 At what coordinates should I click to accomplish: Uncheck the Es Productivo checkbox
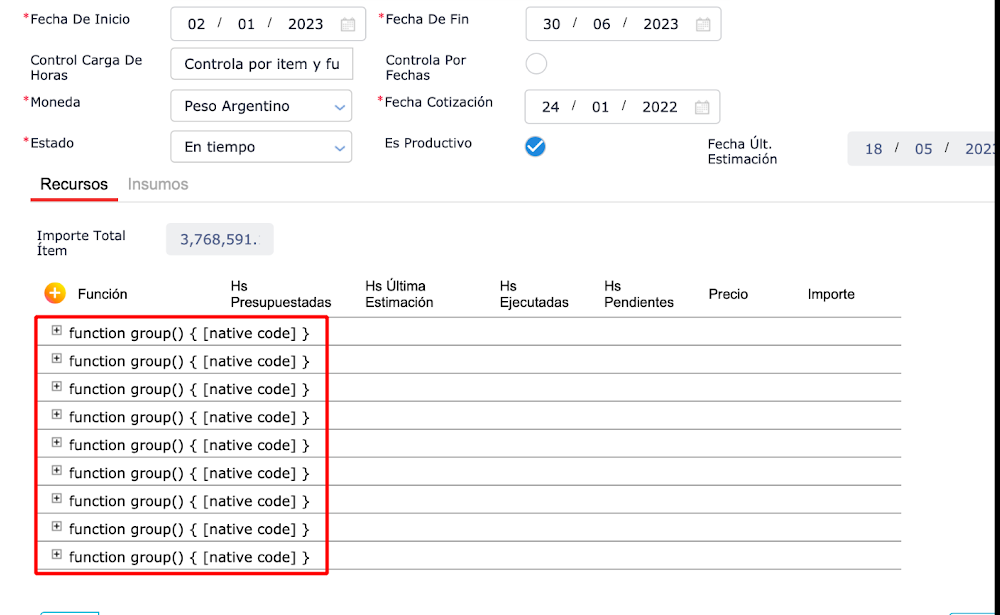536,147
